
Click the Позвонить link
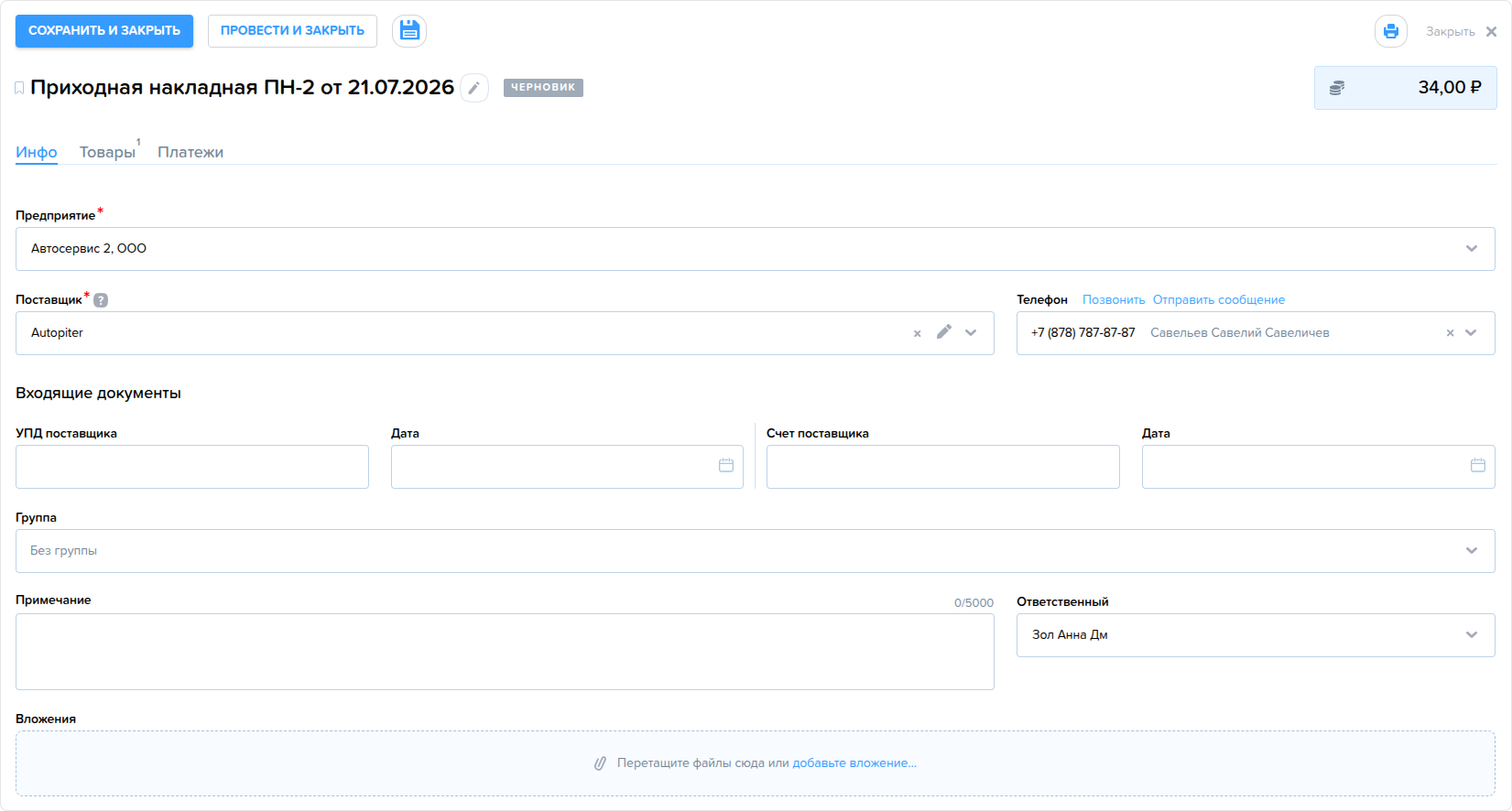click(1114, 300)
